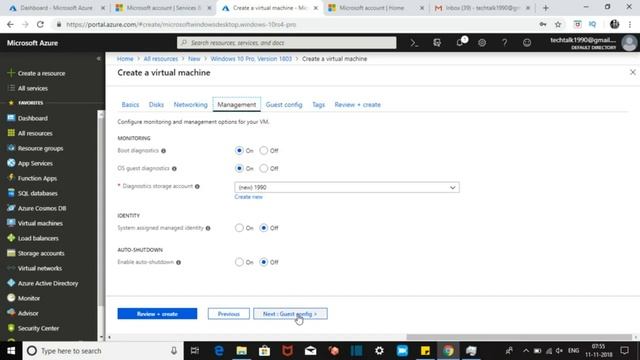Turn System assigned managed identity On
Image resolution: width=640 pixels, height=360 pixels.
(x=239, y=228)
